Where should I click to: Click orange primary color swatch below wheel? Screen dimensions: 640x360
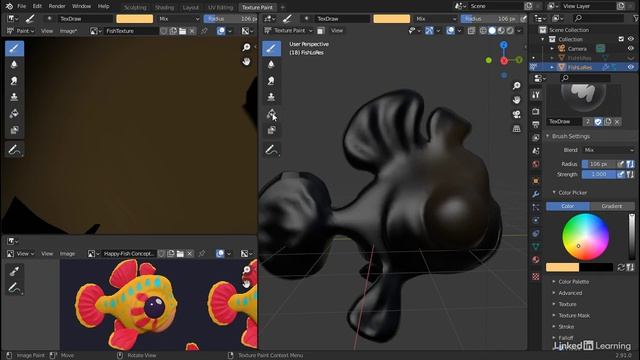[562, 267]
